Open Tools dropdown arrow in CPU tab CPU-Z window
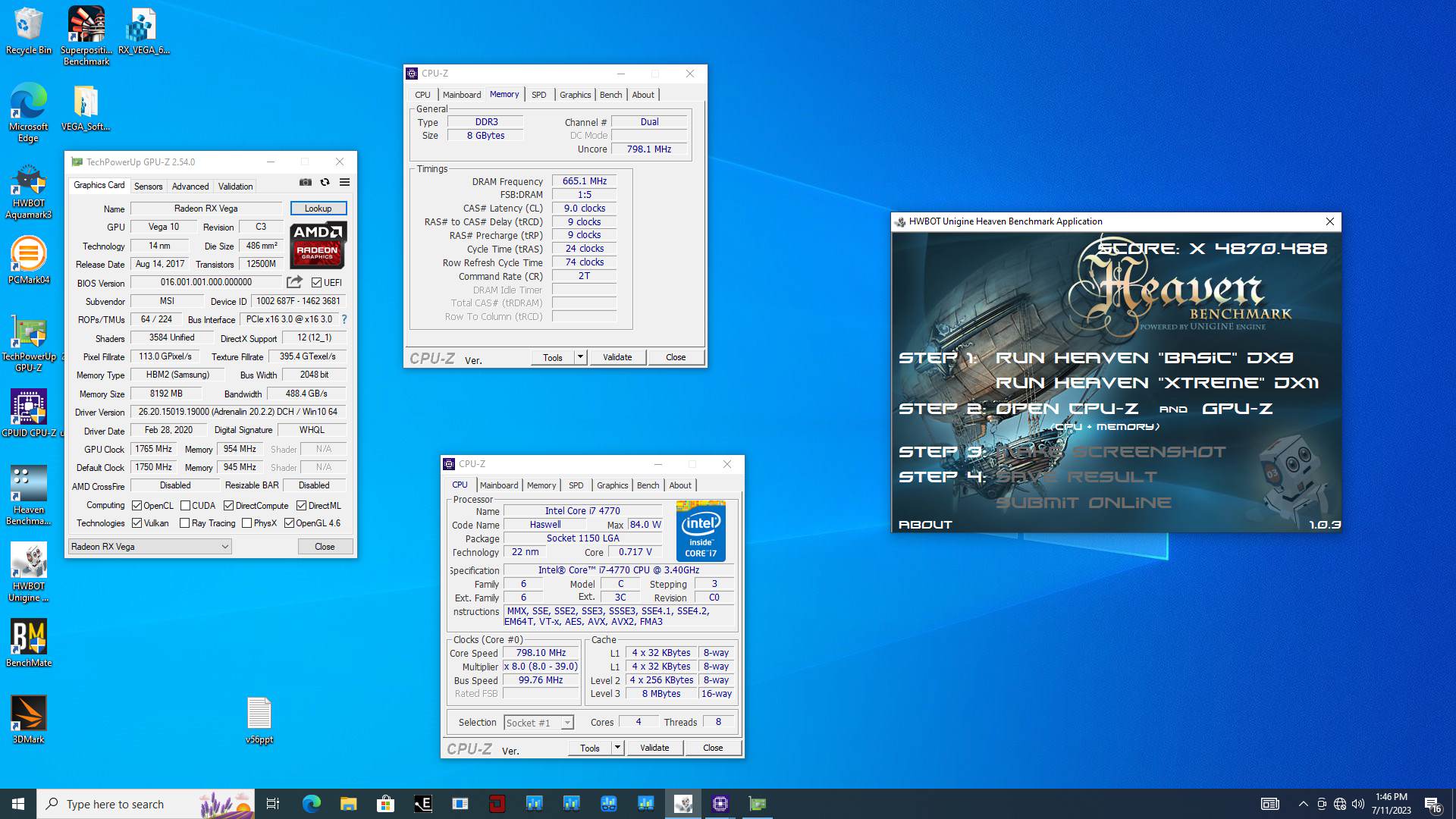 617,748
